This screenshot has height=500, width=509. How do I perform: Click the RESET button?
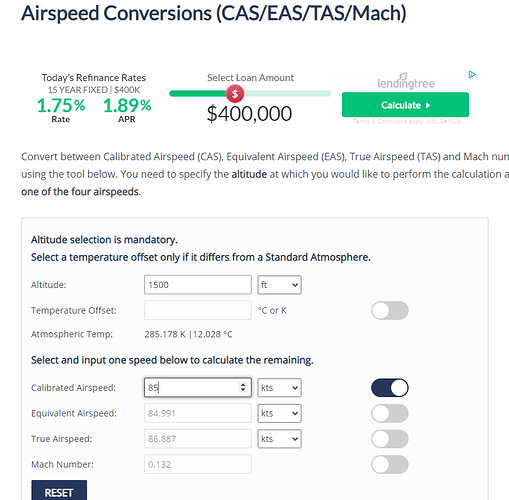59,492
